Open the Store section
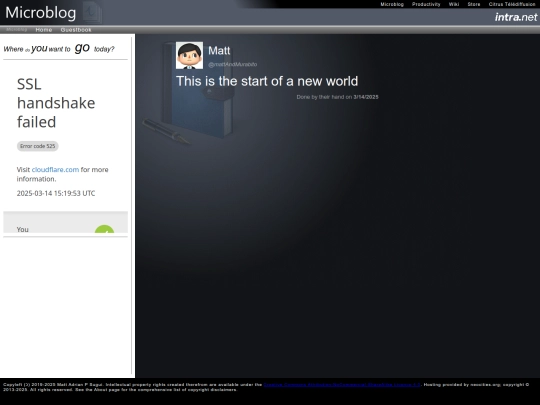The height and width of the screenshot is (405, 540). click(x=474, y=4)
